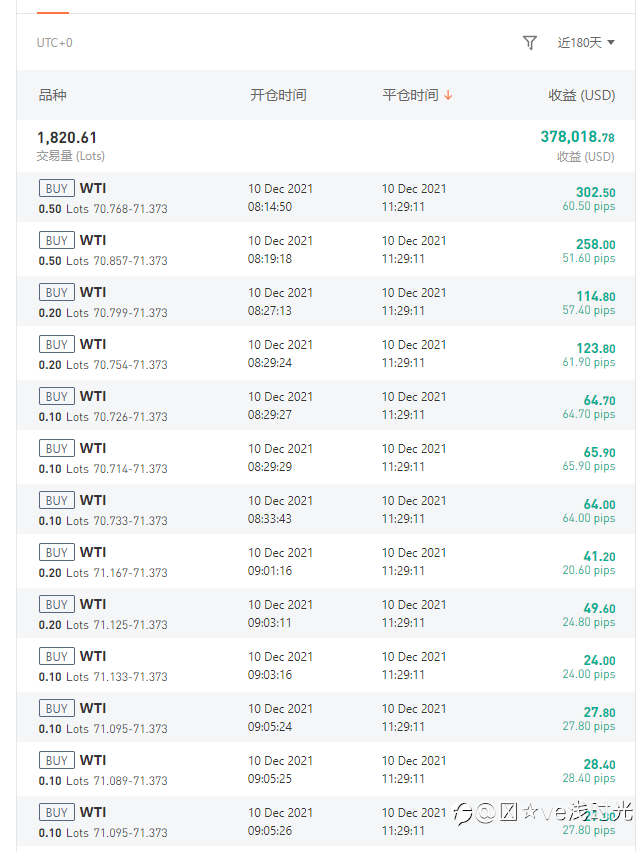Click the 378,018.78 total profit figure
Screen dimensions: 639x852
click(x=578, y=136)
